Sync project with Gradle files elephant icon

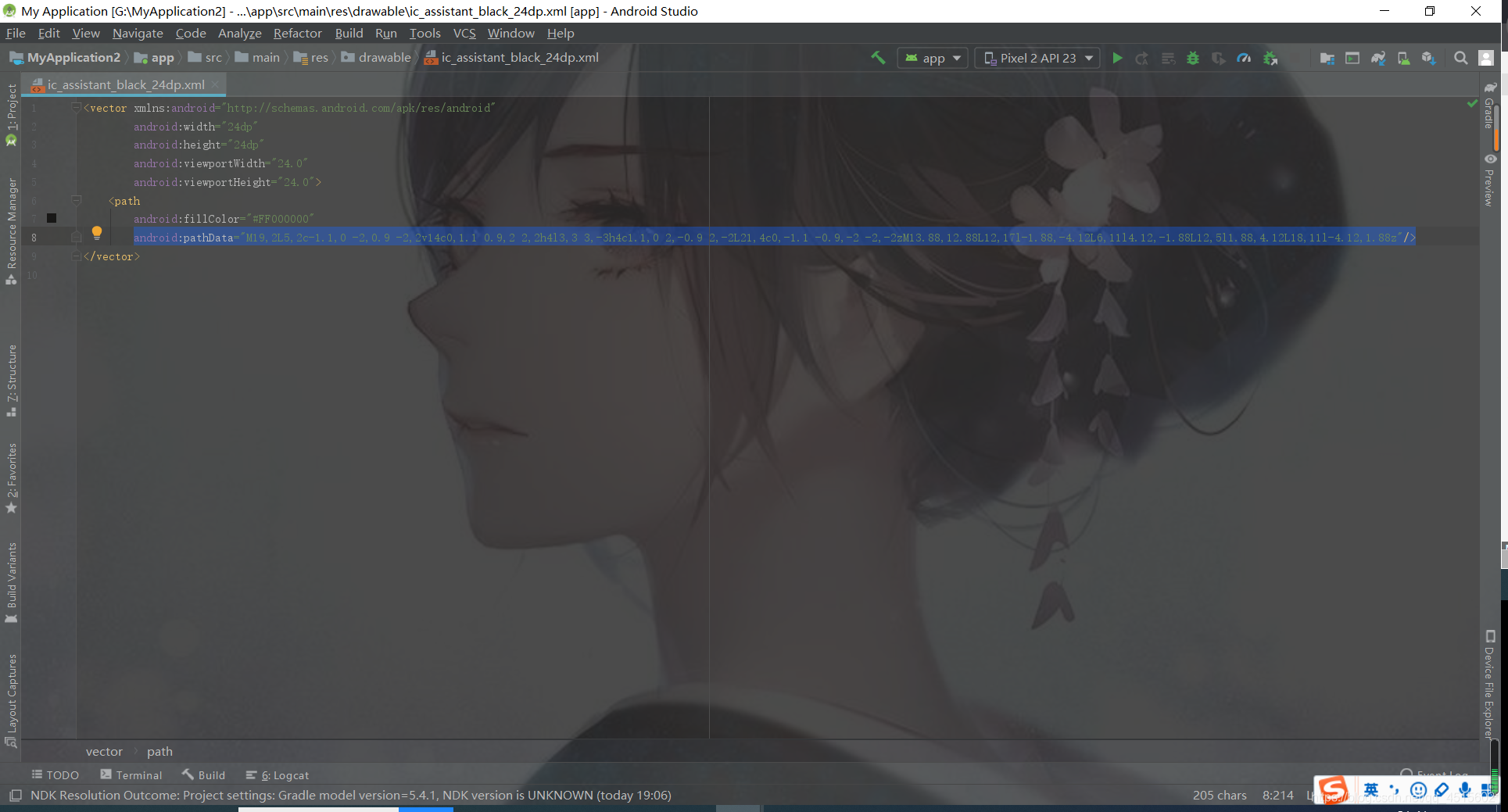click(1378, 58)
